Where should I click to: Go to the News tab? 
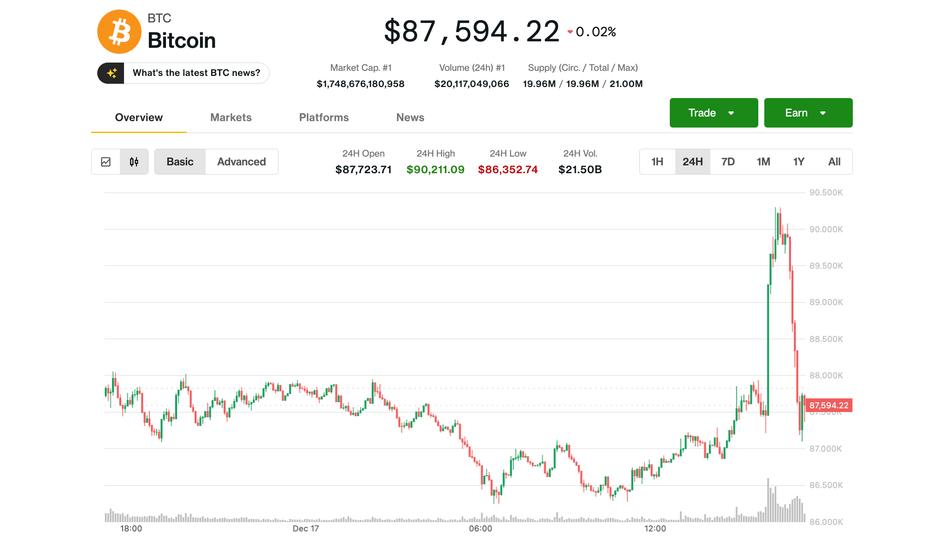coord(410,117)
